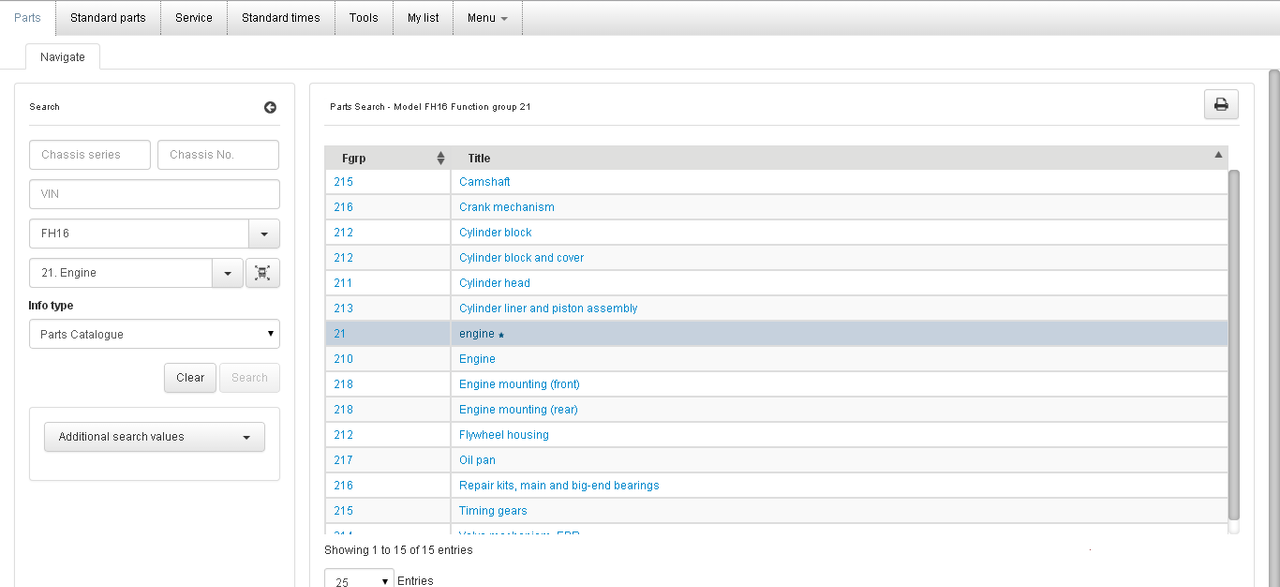Open Repair kits, main and big-end bearings
The width and height of the screenshot is (1280, 587).
coord(559,485)
